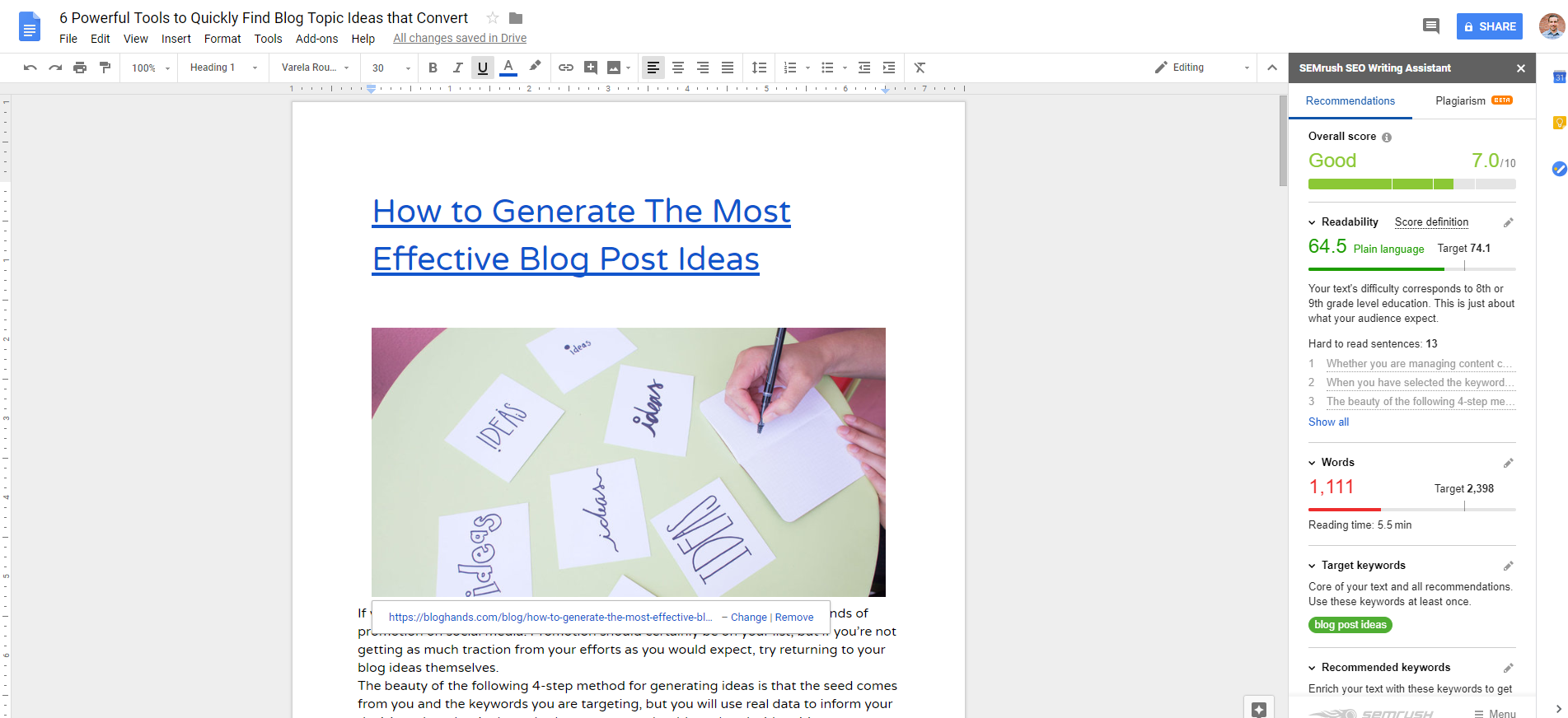Click the Undo icon
1568x718 pixels.
[x=30, y=68]
